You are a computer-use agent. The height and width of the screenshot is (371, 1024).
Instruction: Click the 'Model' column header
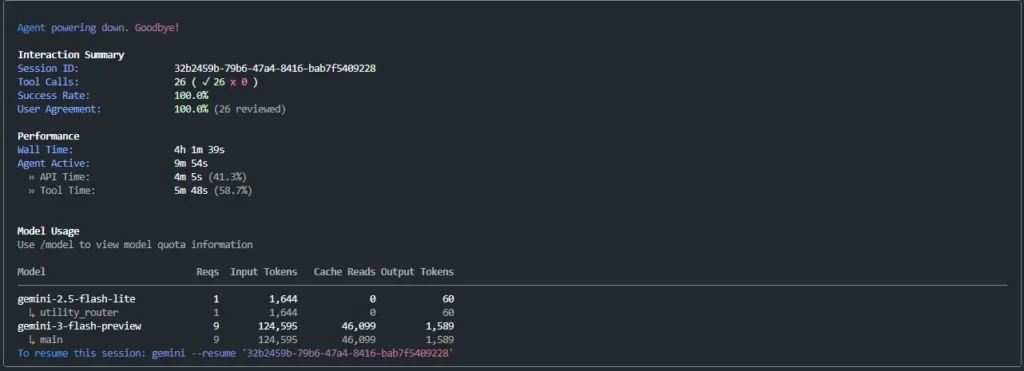point(31,272)
